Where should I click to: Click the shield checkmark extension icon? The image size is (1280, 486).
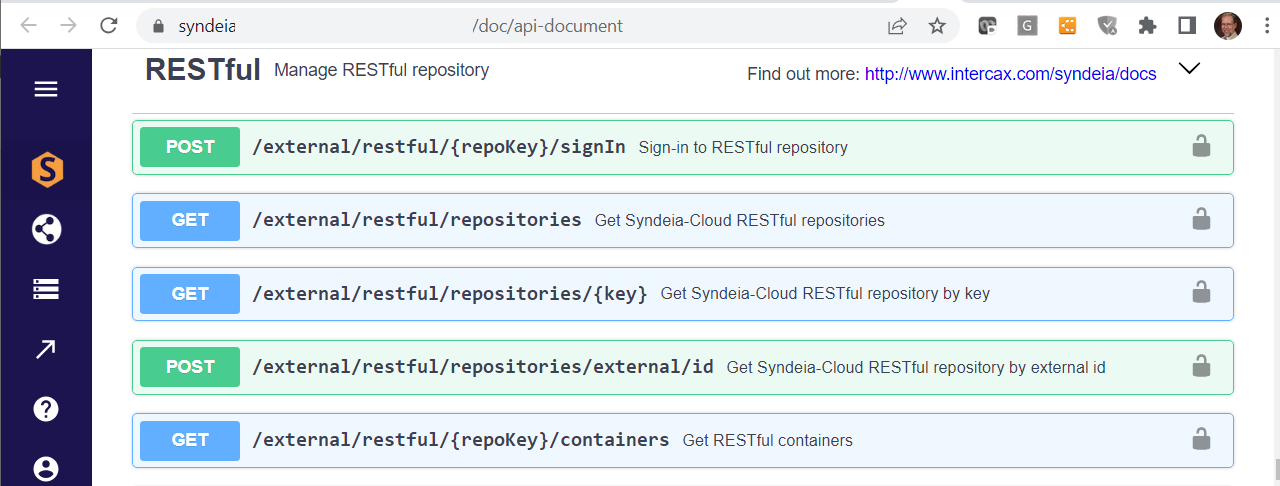click(x=1107, y=26)
